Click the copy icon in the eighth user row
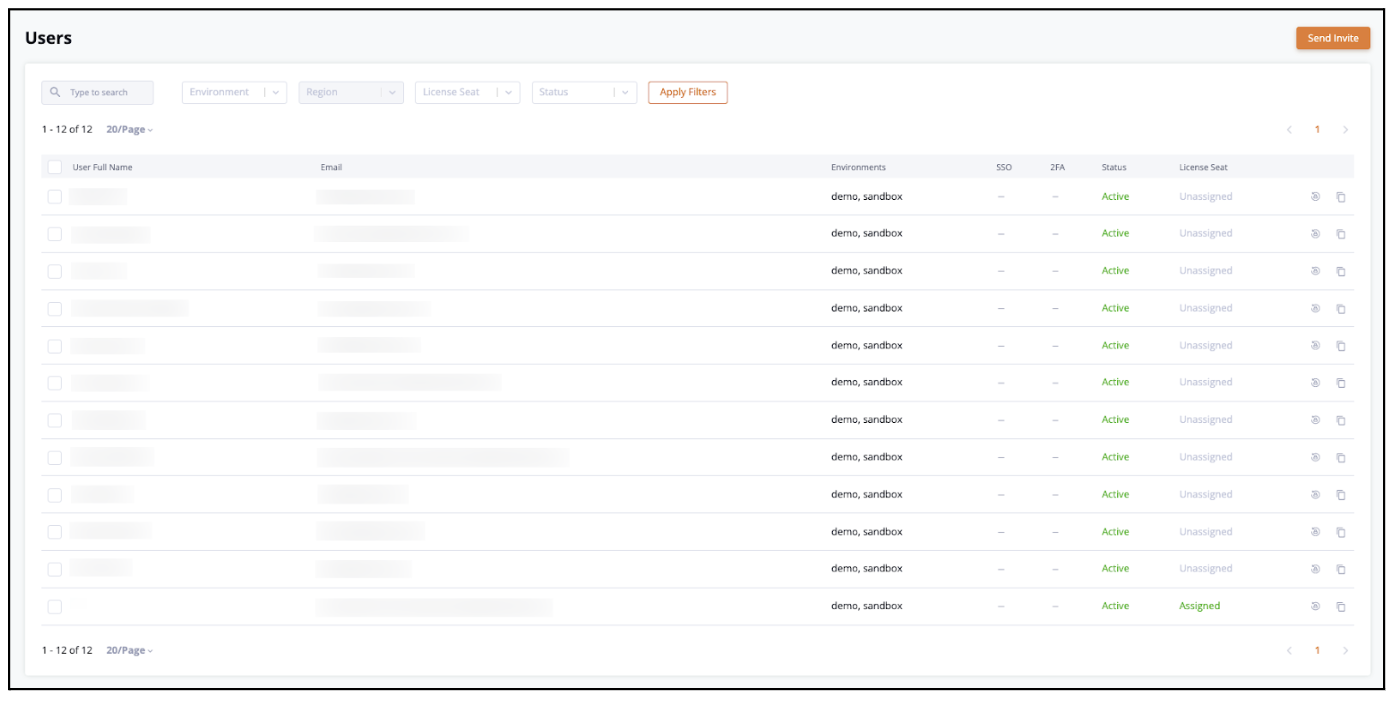Screen dimensions: 1398x702 pyautogui.click(x=1341, y=457)
